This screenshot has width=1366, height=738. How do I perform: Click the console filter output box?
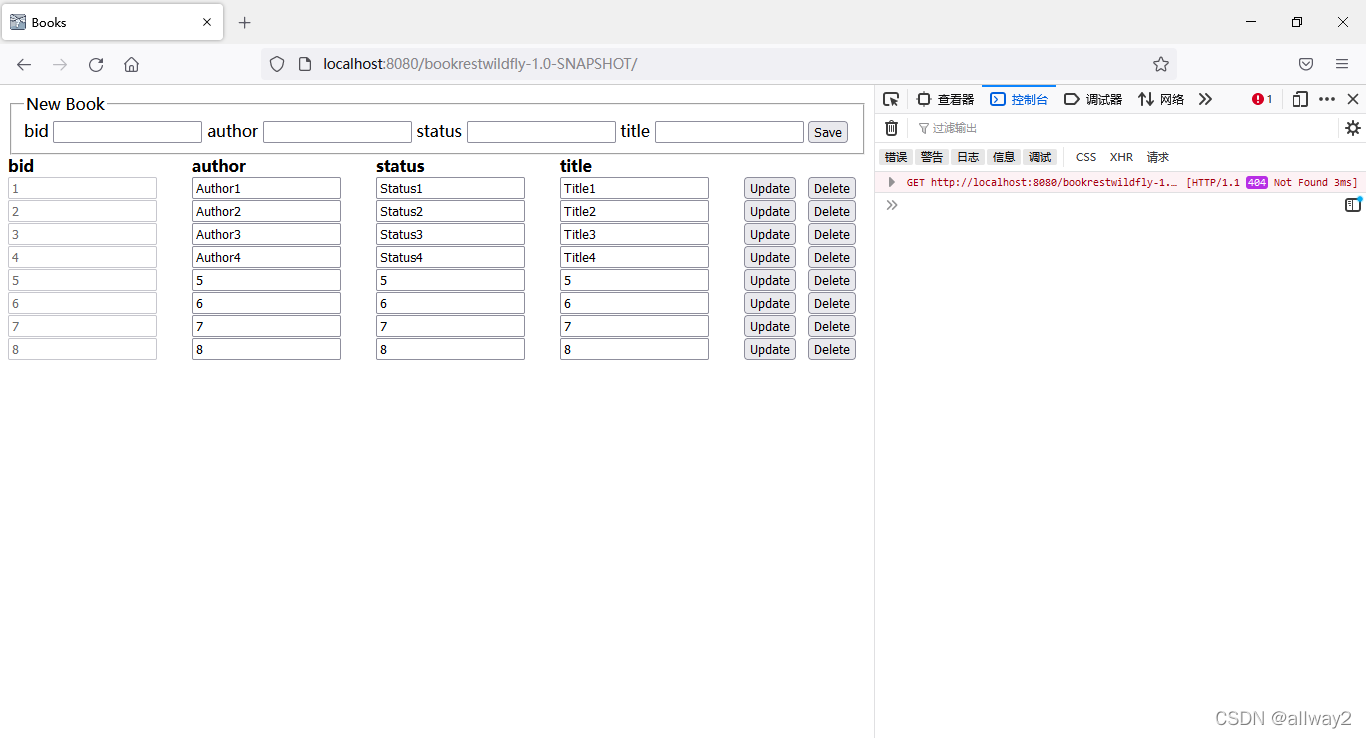pos(1125,128)
